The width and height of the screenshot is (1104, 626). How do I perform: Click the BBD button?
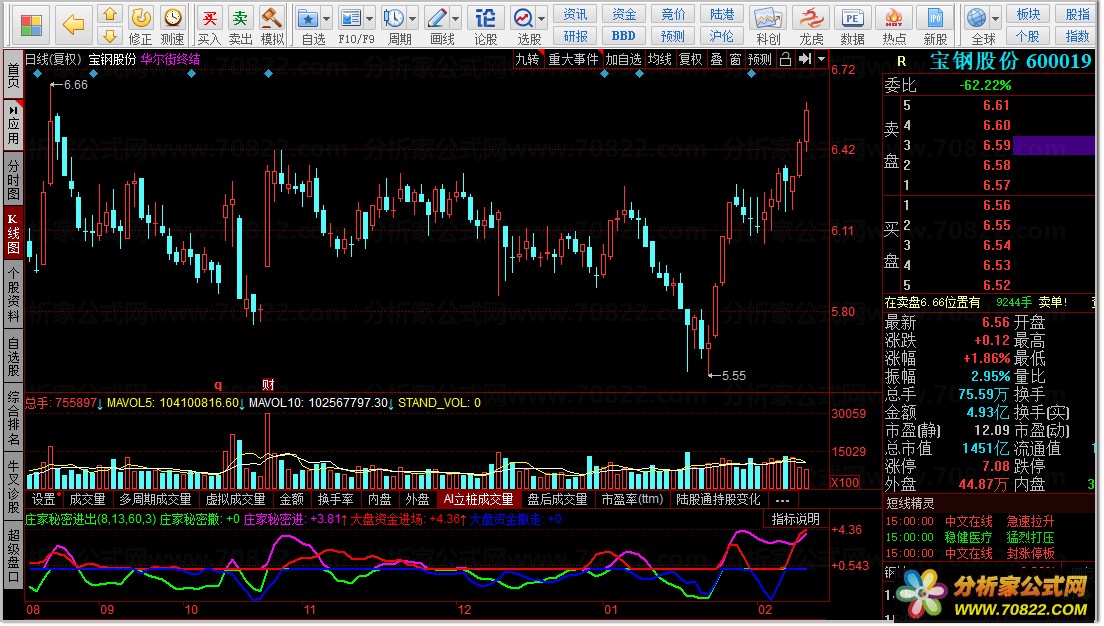coord(624,36)
